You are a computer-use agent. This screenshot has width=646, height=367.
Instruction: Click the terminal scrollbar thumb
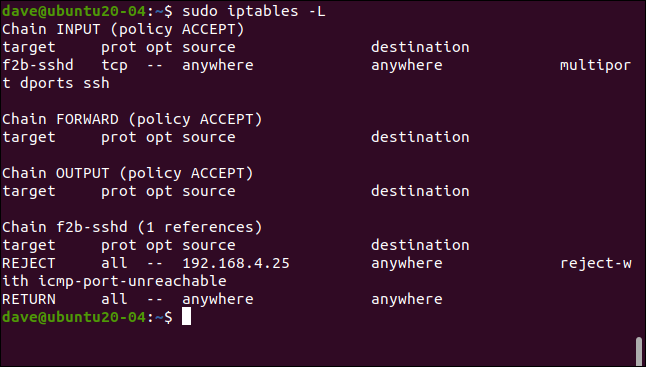(x=639, y=351)
